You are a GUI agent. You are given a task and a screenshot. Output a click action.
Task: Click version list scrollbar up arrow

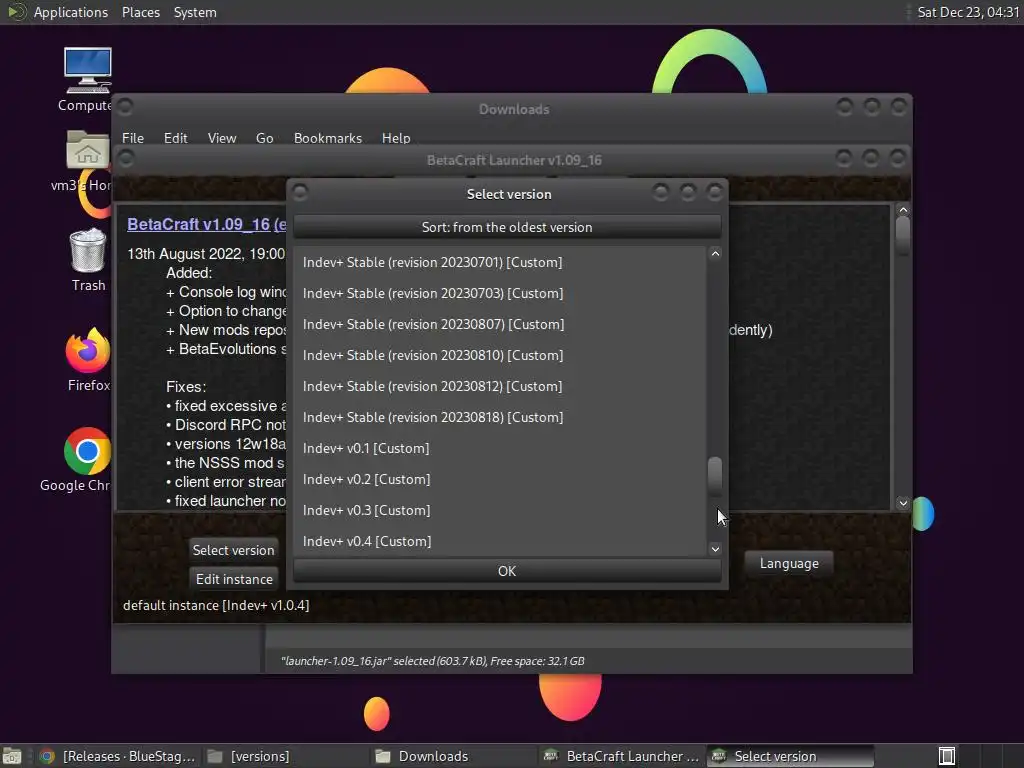coord(715,253)
